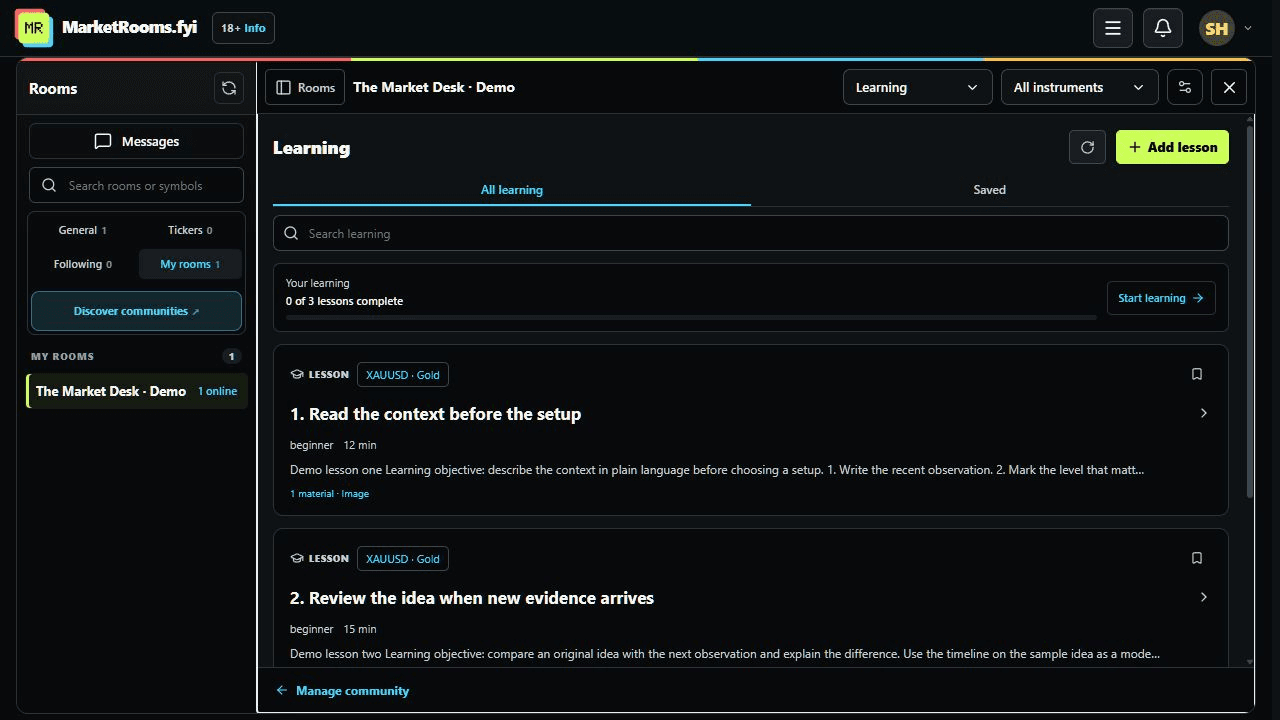
Task: Open Messages
Action: (x=136, y=141)
